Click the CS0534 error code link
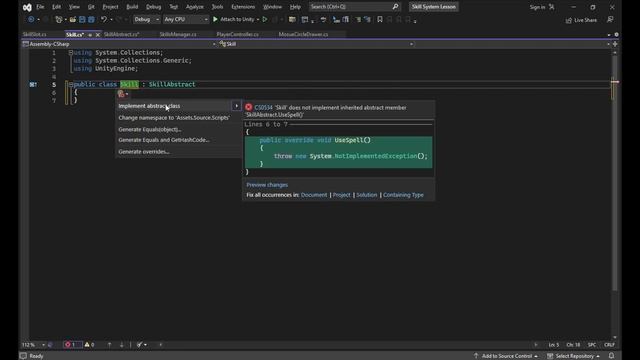The width and height of the screenshot is (640, 360). click(263, 108)
